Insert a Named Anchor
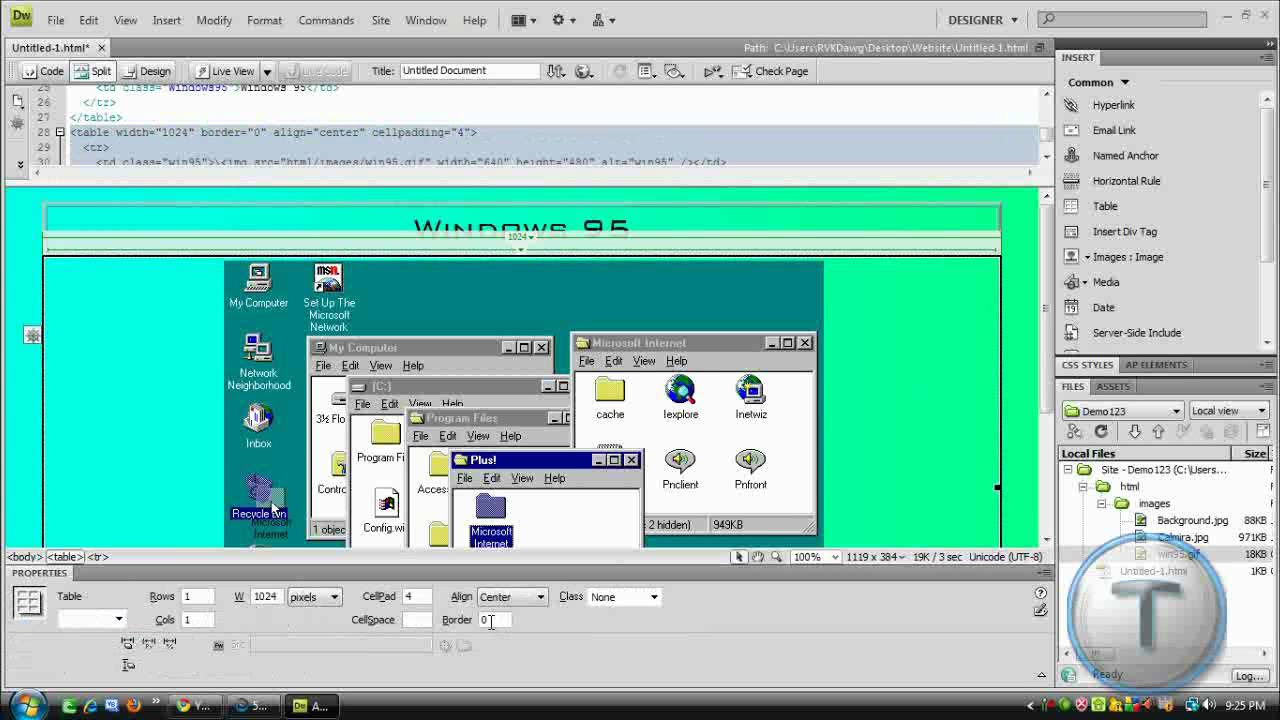 click(1125, 156)
